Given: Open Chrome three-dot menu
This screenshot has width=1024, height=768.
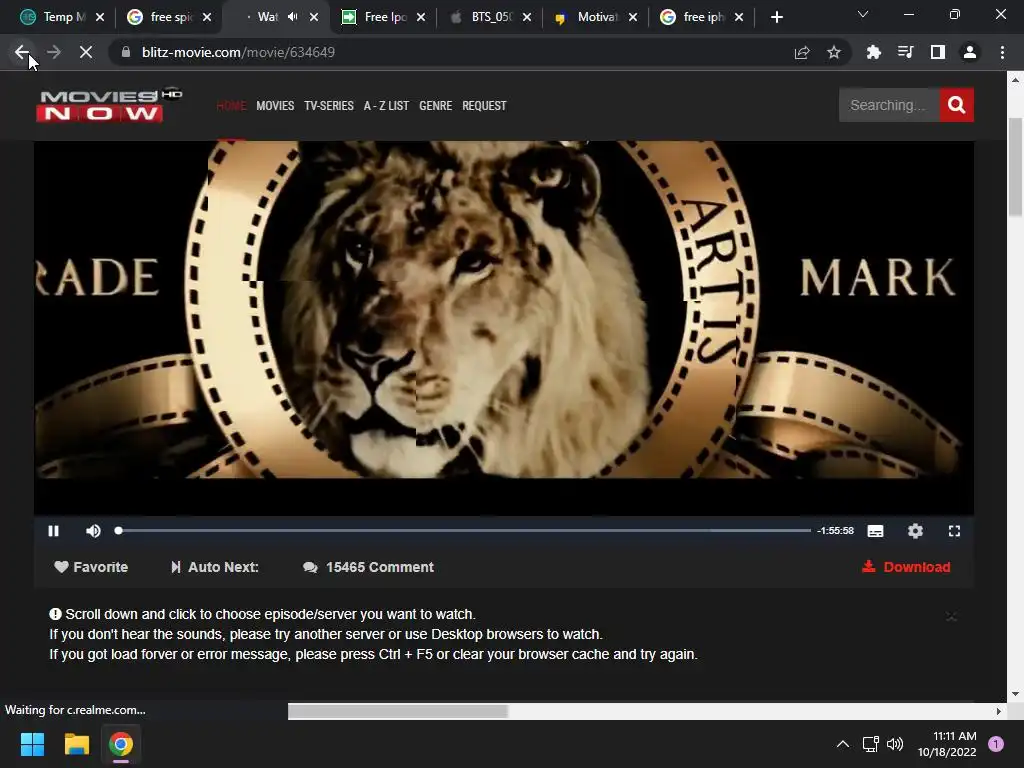Looking at the screenshot, I should pos(1002,52).
